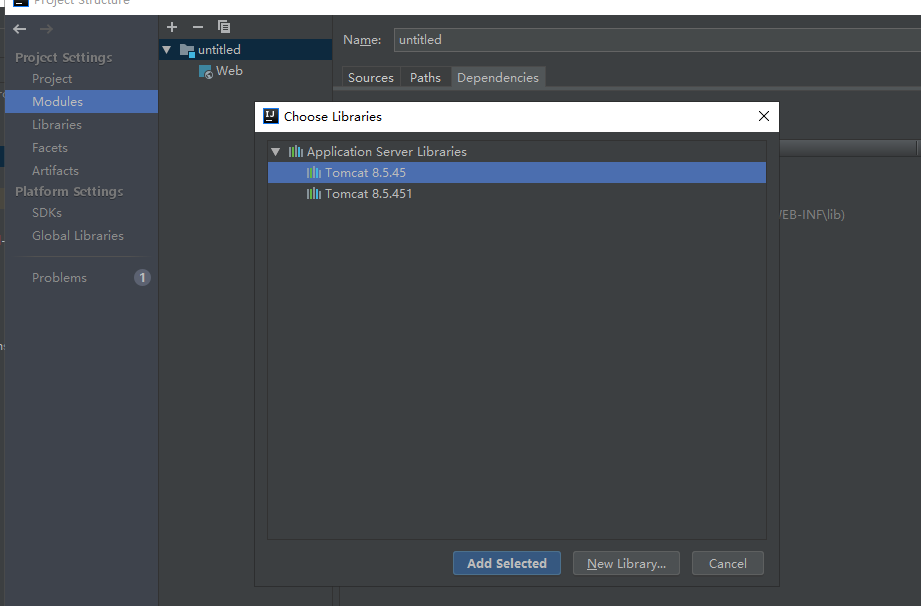This screenshot has height=606, width=921.
Task: Click the back navigation arrow
Action: tap(19, 29)
